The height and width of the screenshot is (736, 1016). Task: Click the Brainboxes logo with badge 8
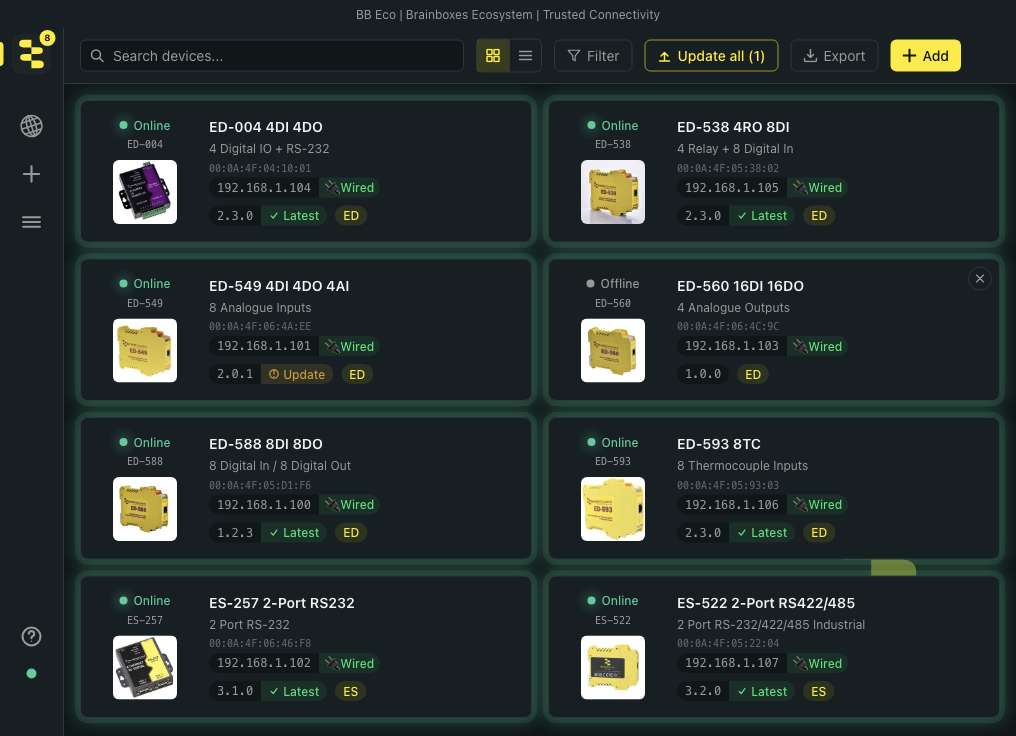(32, 54)
